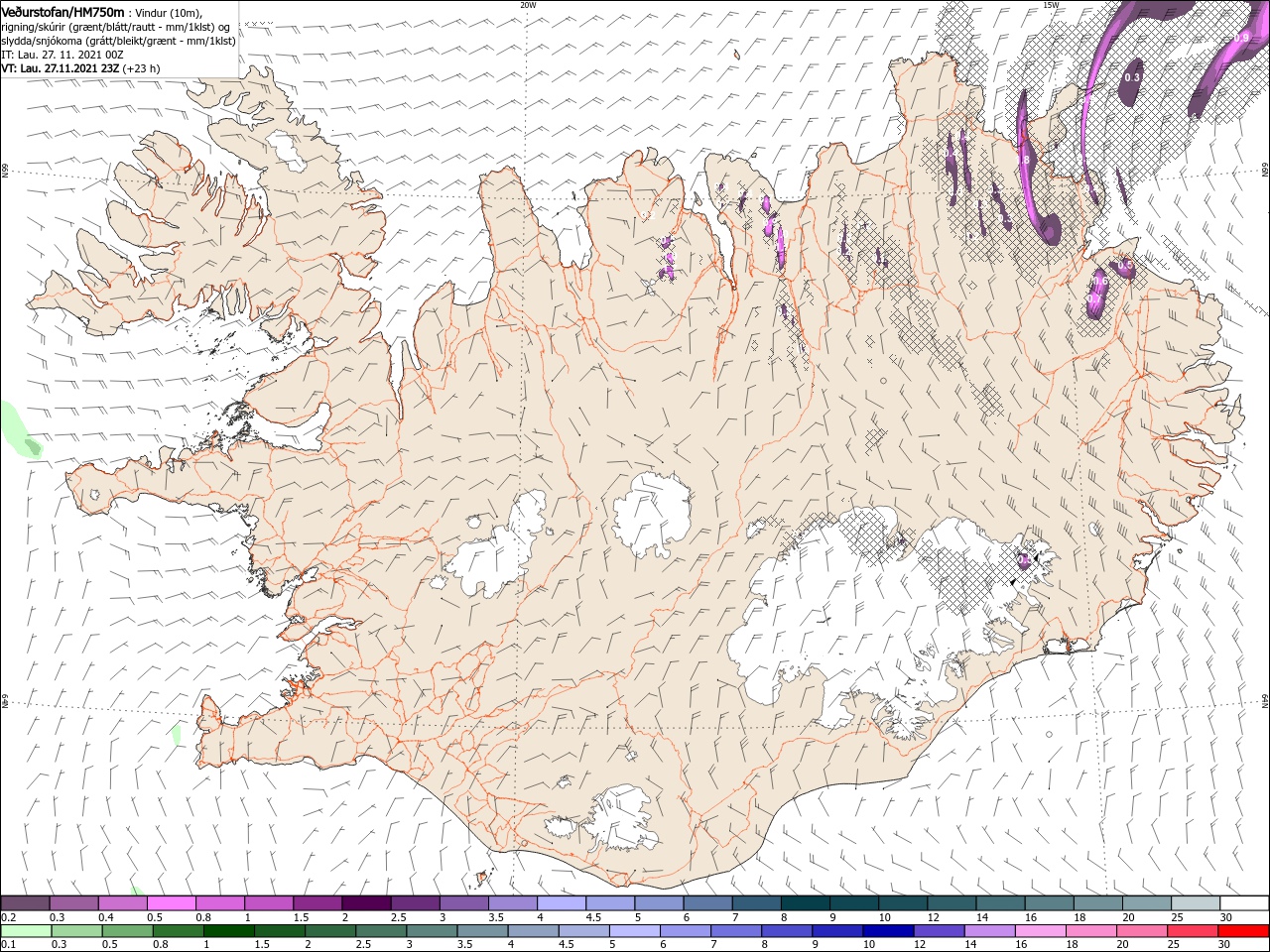The height and width of the screenshot is (952, 1270).
Task: Click the '20W' longitude label on the top edge
Action: click(x=528, y=5)
